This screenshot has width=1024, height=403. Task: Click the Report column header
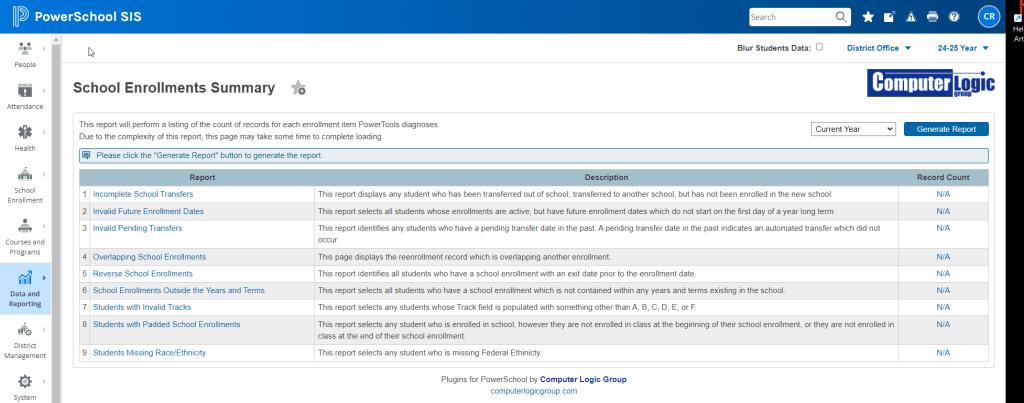(202, 178)
